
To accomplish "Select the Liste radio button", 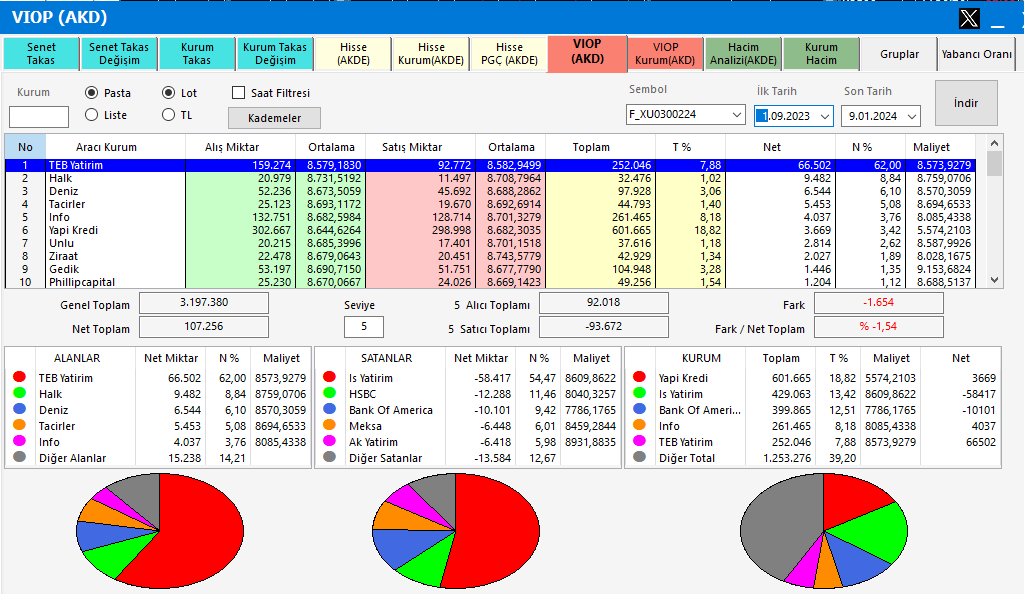I will [91, 115].
